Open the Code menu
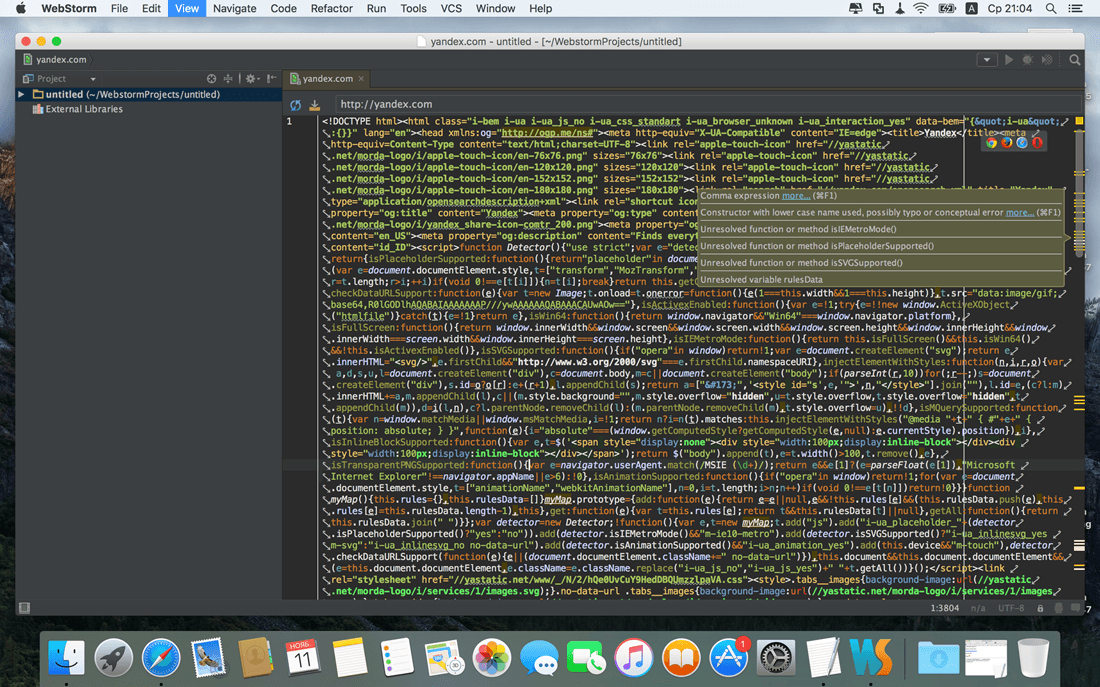 click(283, 8)
